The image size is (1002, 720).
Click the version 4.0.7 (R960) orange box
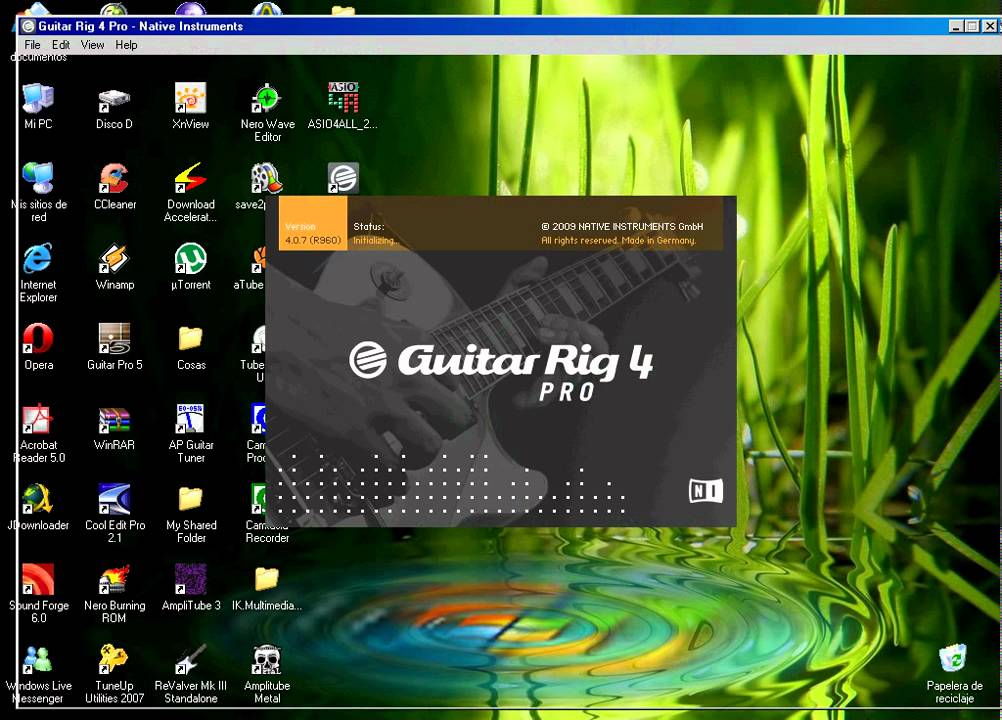click(313, 223)
